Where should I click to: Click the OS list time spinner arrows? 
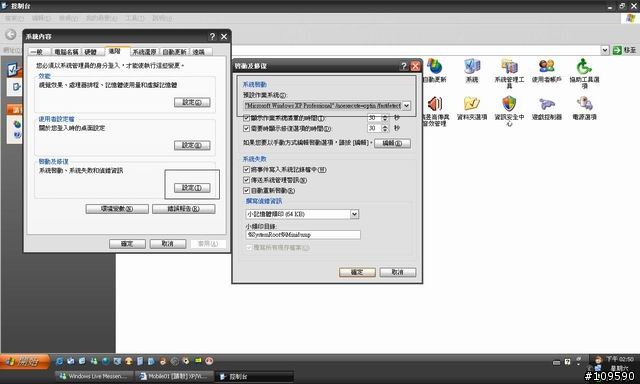pos(385,118)
